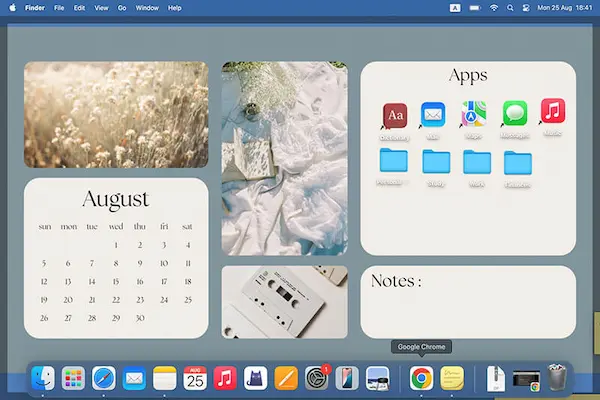Open the File menu
Viewport: 600px width, 400px height.
tap(59, 8)
